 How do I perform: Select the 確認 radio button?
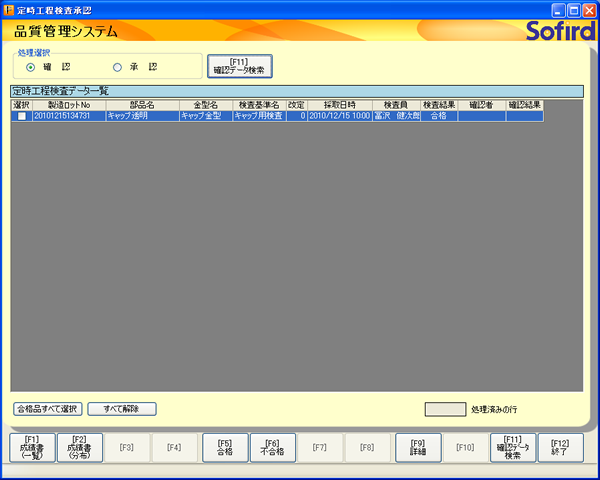click(31, 67)
